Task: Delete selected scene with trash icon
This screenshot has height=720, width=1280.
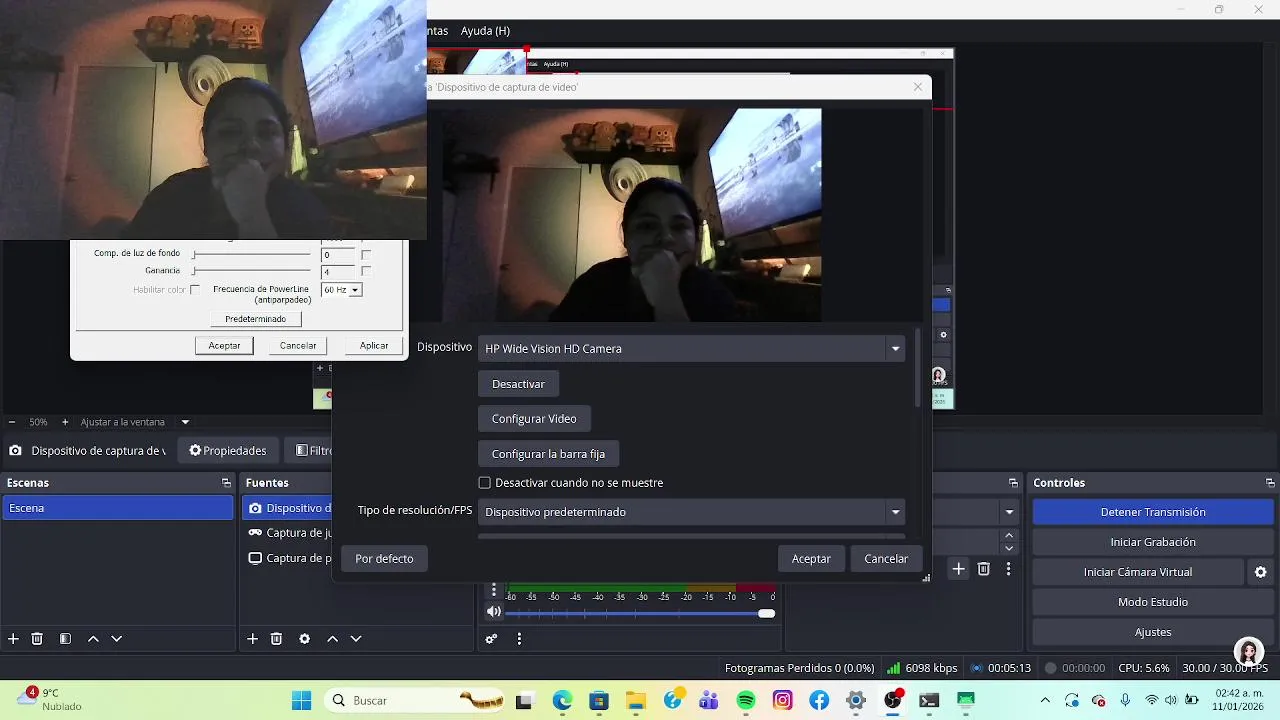Action: pyautogui.click(x=37, y=639)
